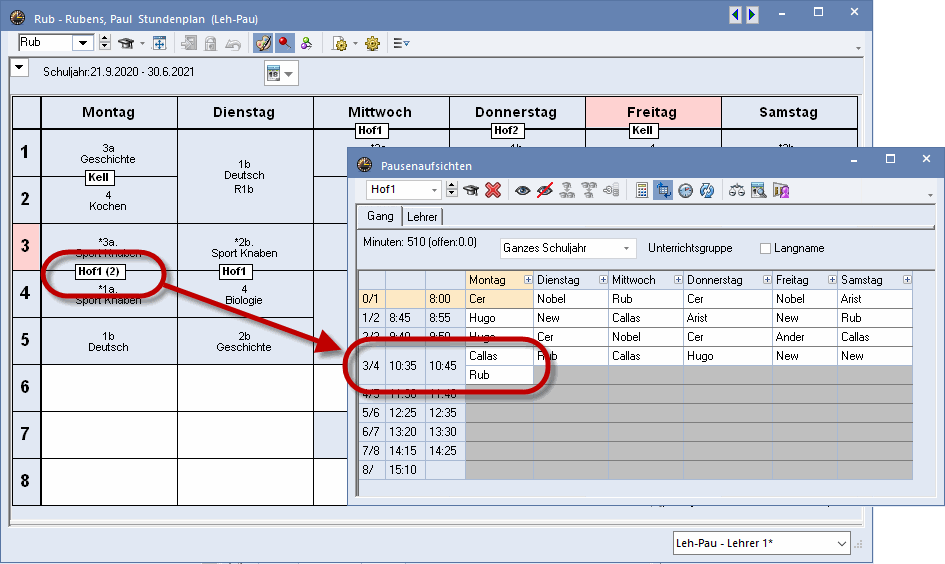Click the black triangle expander left of Schuljahr
Viewport: 945px width, 564px height.
[20, 67]
